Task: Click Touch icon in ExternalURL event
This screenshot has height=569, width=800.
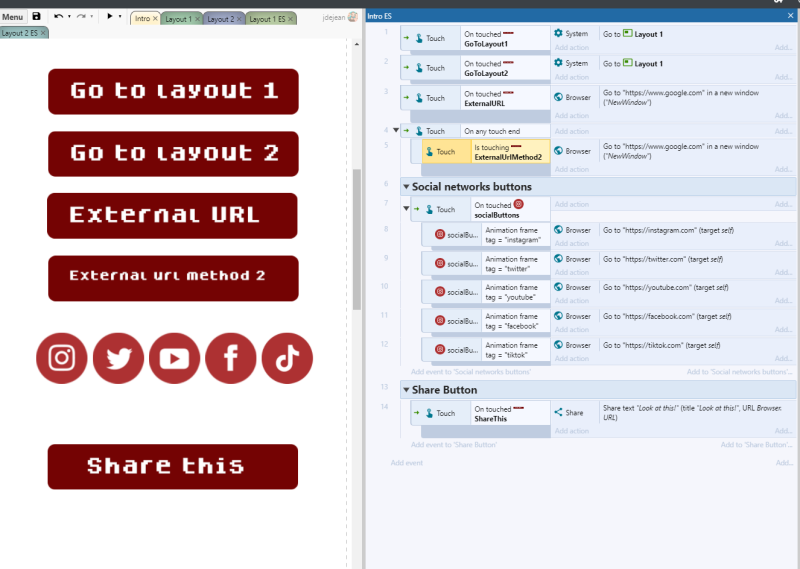Action: pyautogui.click(x=419, y=98)
